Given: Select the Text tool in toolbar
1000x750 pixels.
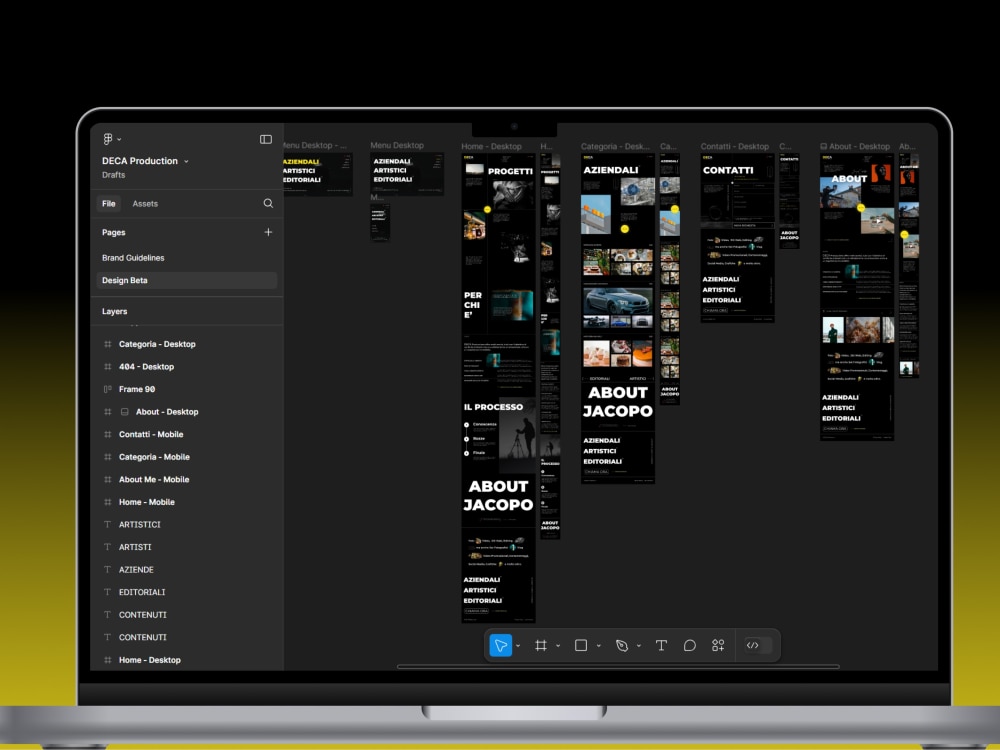Looking at the screenshot, I should coord(661,645).
